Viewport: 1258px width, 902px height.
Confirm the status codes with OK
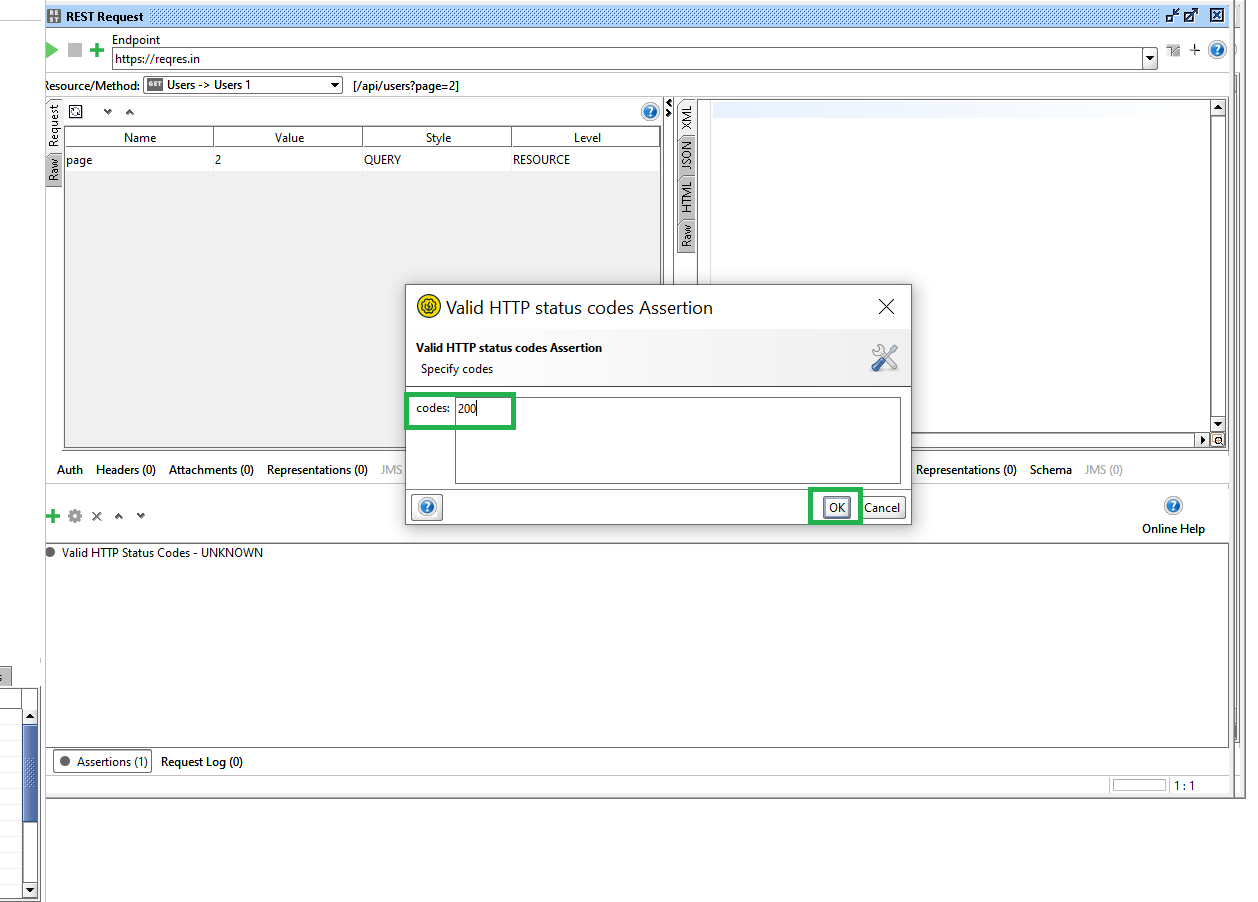point(836,507)
